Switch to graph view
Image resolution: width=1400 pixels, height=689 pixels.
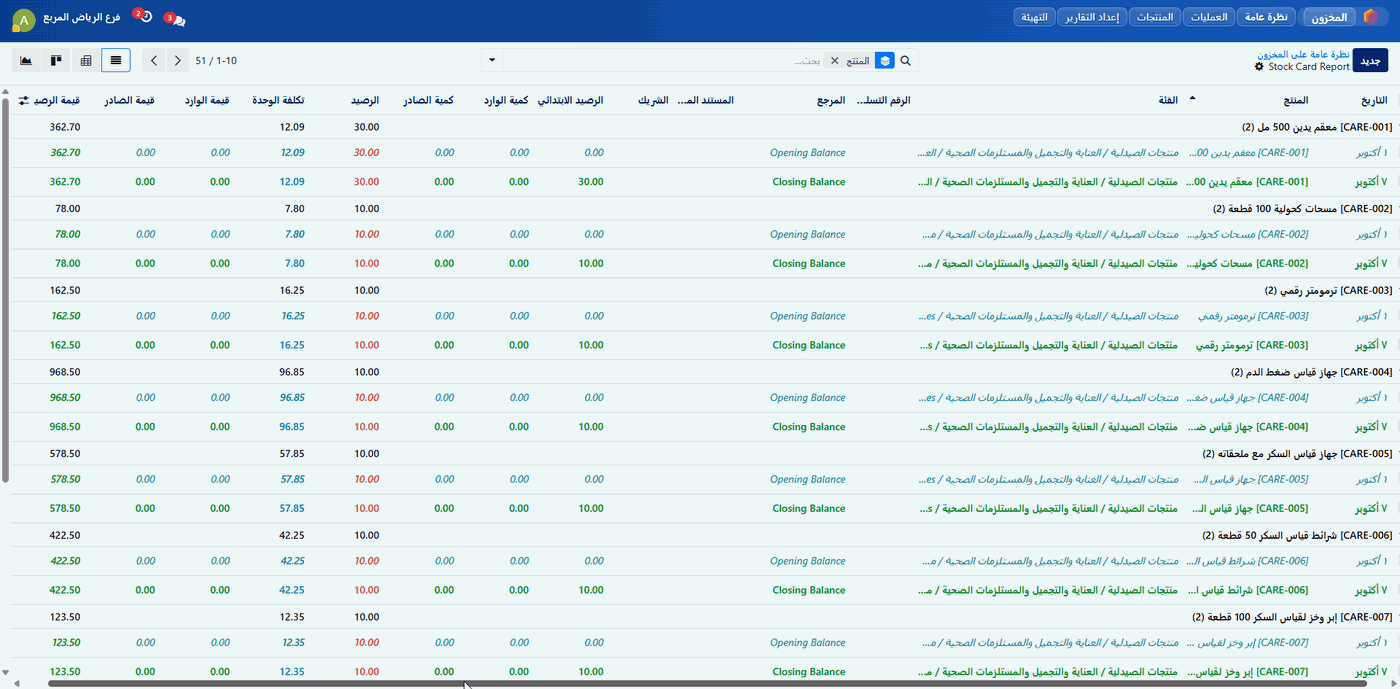click(26, 60)
